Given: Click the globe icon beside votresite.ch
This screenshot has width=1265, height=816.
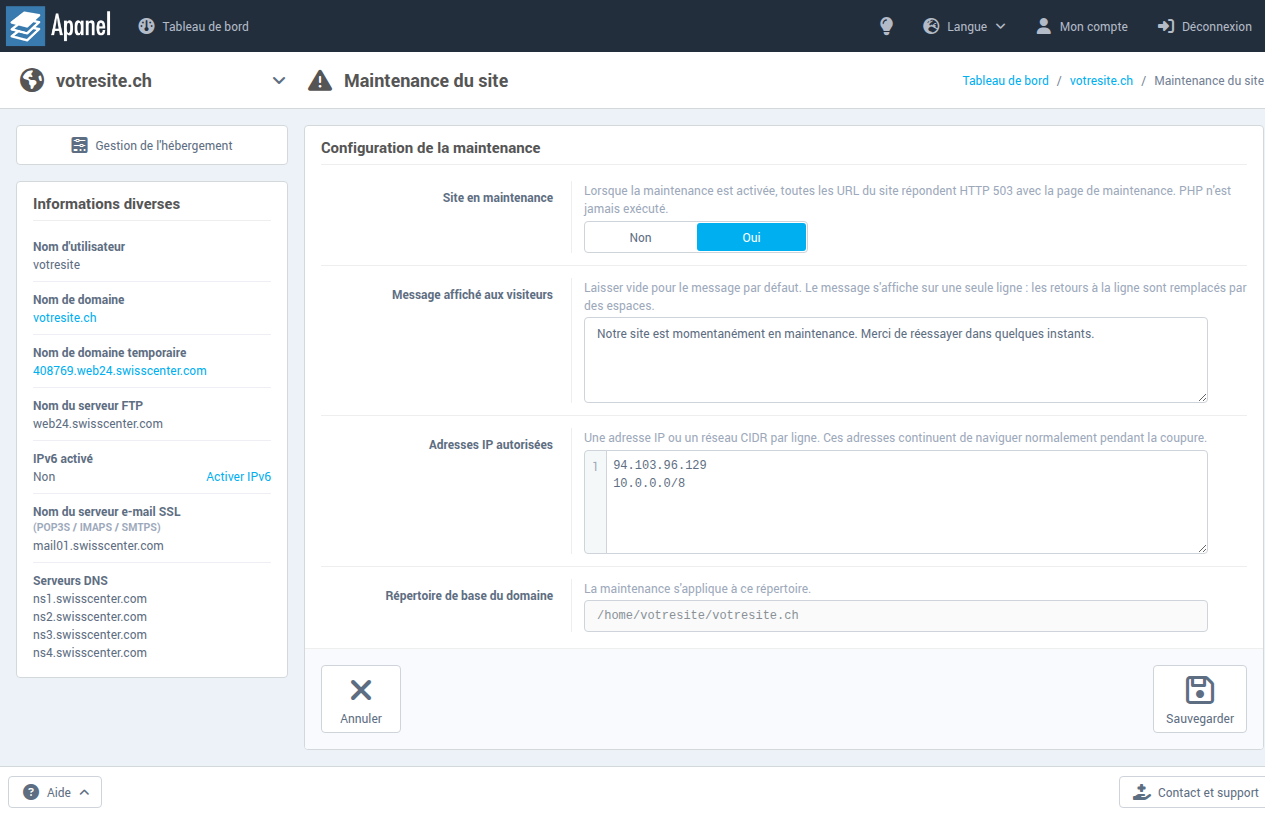Looking at the screenshot, I should click(x=32, y=80).
